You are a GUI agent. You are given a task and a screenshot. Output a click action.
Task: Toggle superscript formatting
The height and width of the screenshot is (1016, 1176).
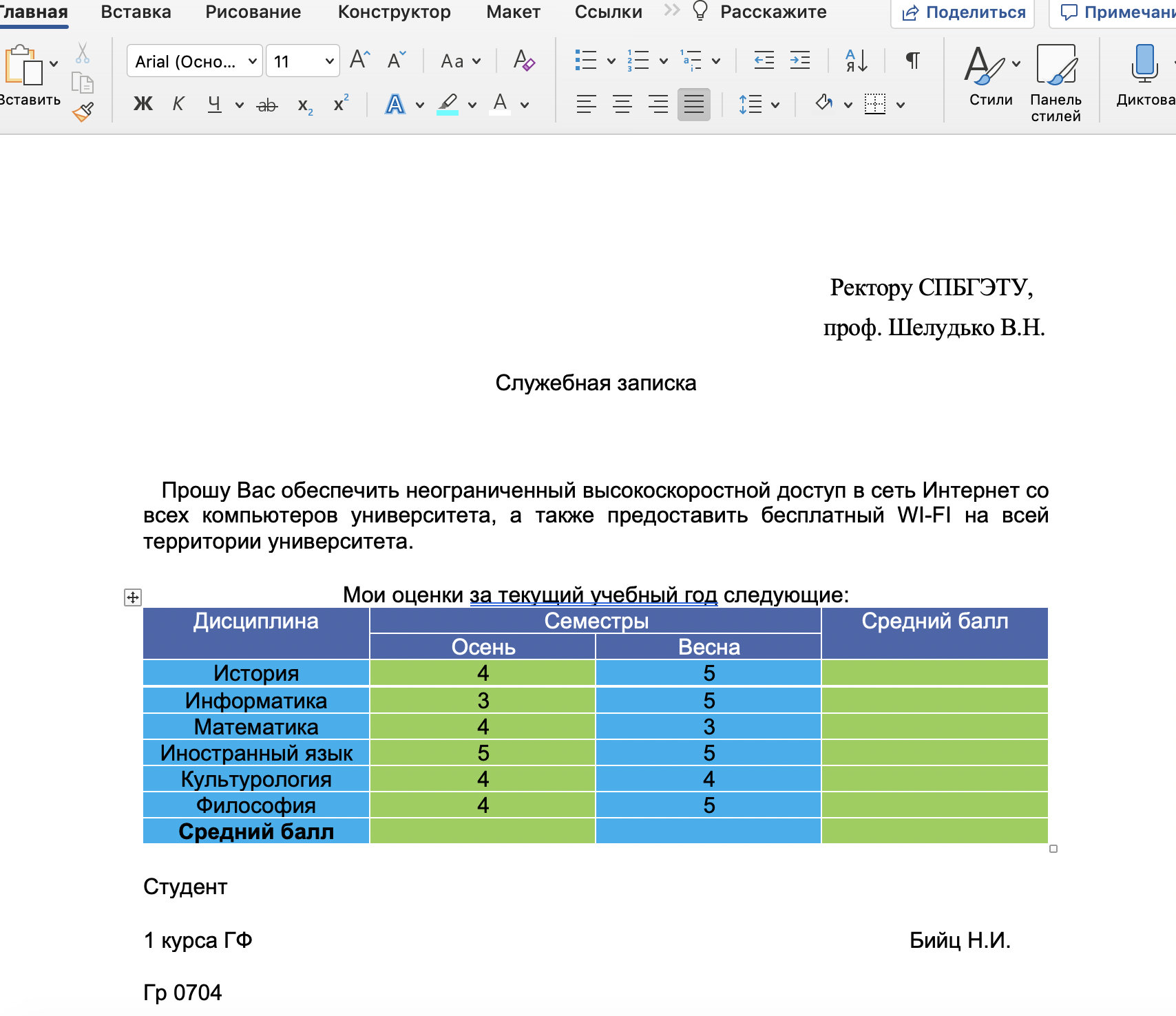[x=341, y=103]
